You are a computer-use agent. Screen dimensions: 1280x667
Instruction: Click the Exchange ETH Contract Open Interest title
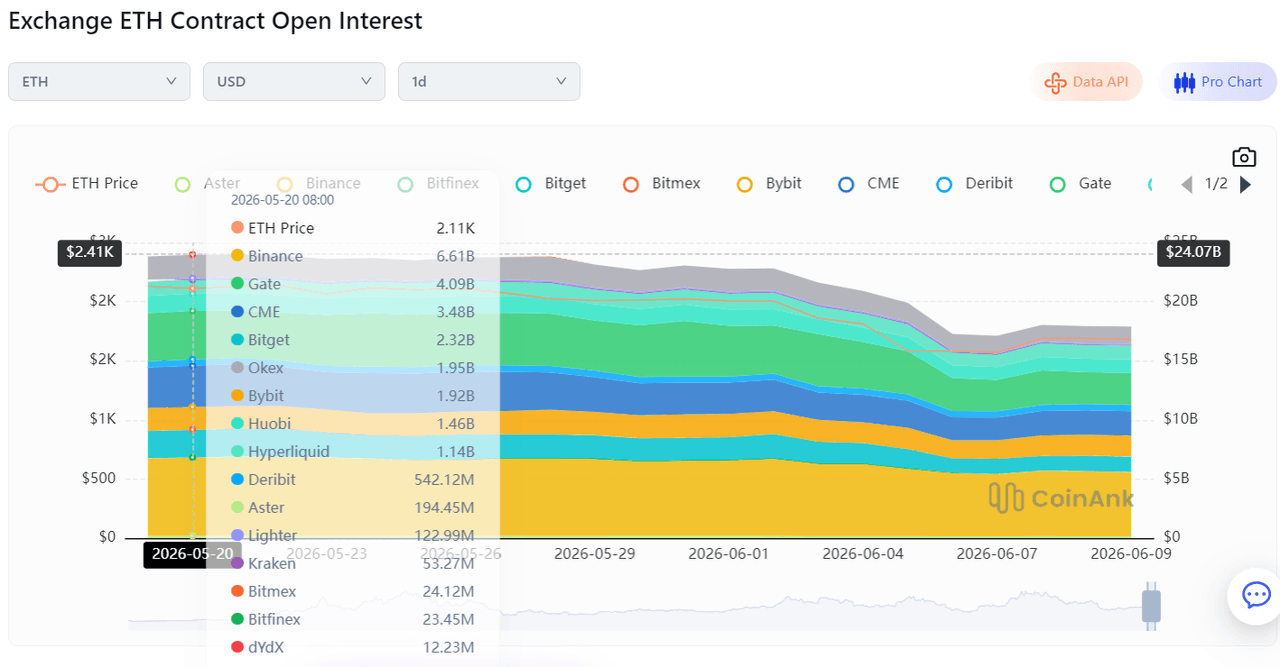[216, 20]
